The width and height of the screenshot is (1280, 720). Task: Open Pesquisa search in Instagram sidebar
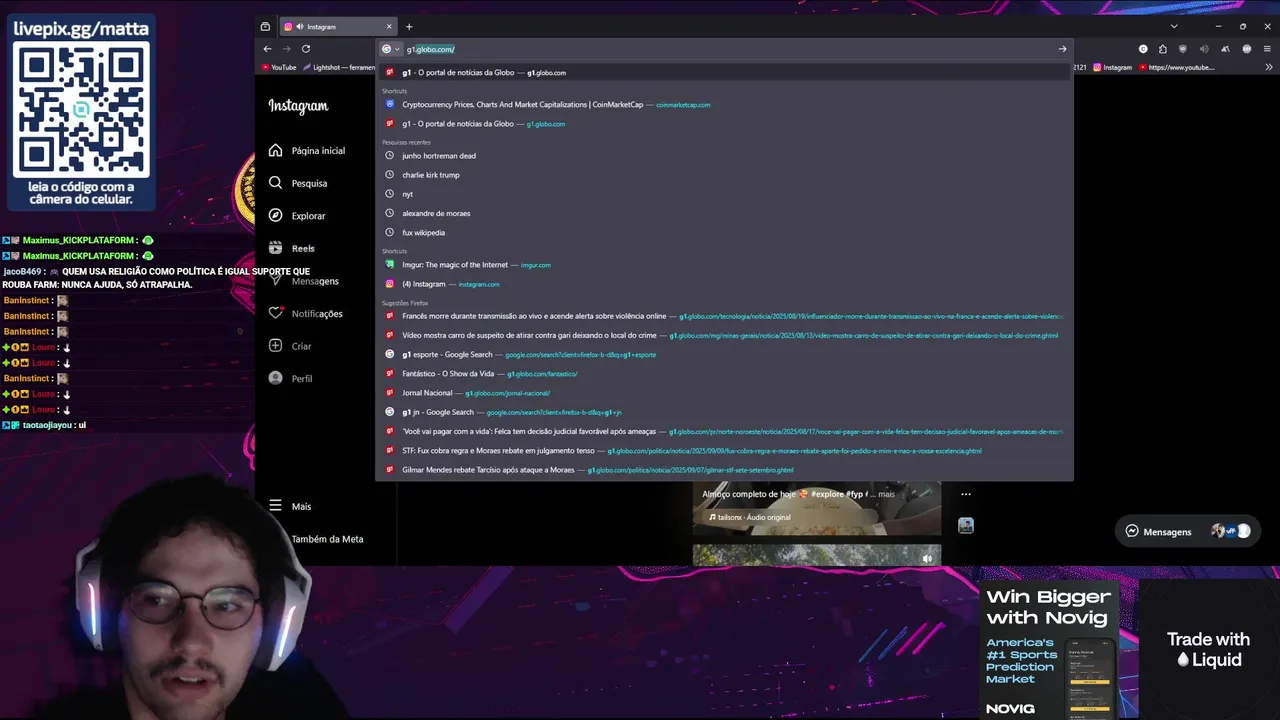298,183
